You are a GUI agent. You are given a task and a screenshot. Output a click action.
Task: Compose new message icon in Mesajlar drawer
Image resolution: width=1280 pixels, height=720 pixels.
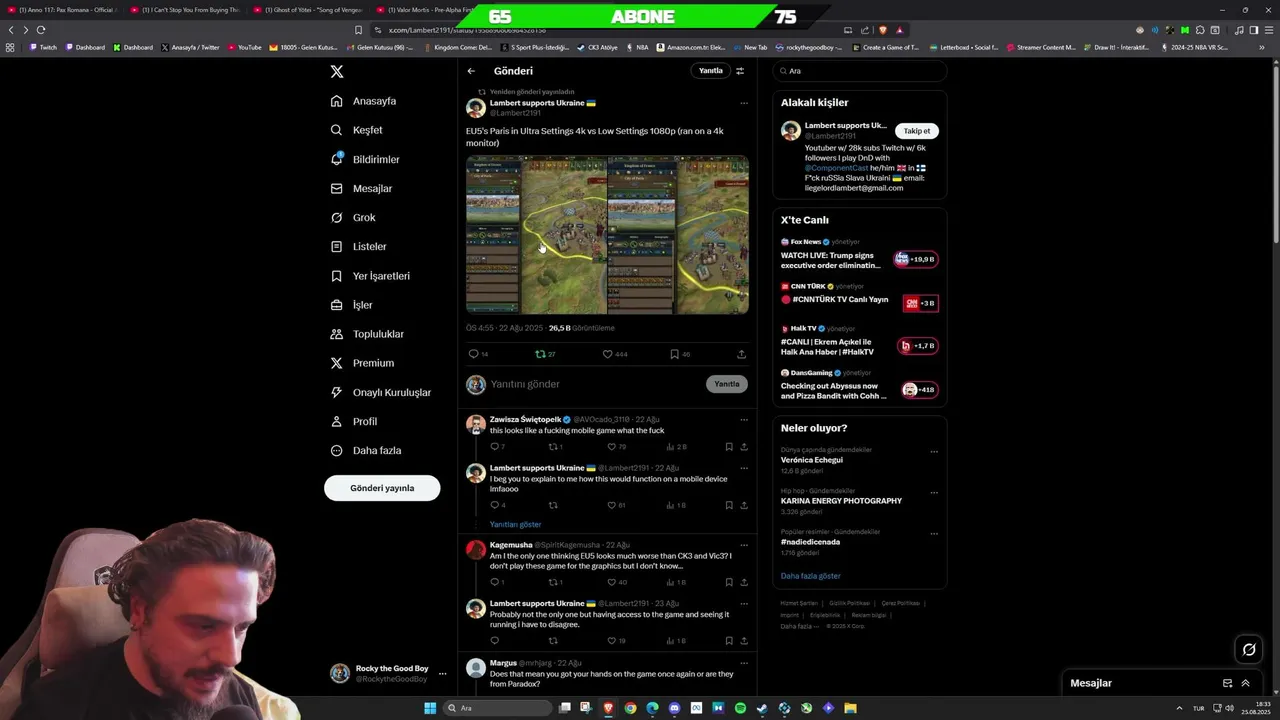(1227, 683)
